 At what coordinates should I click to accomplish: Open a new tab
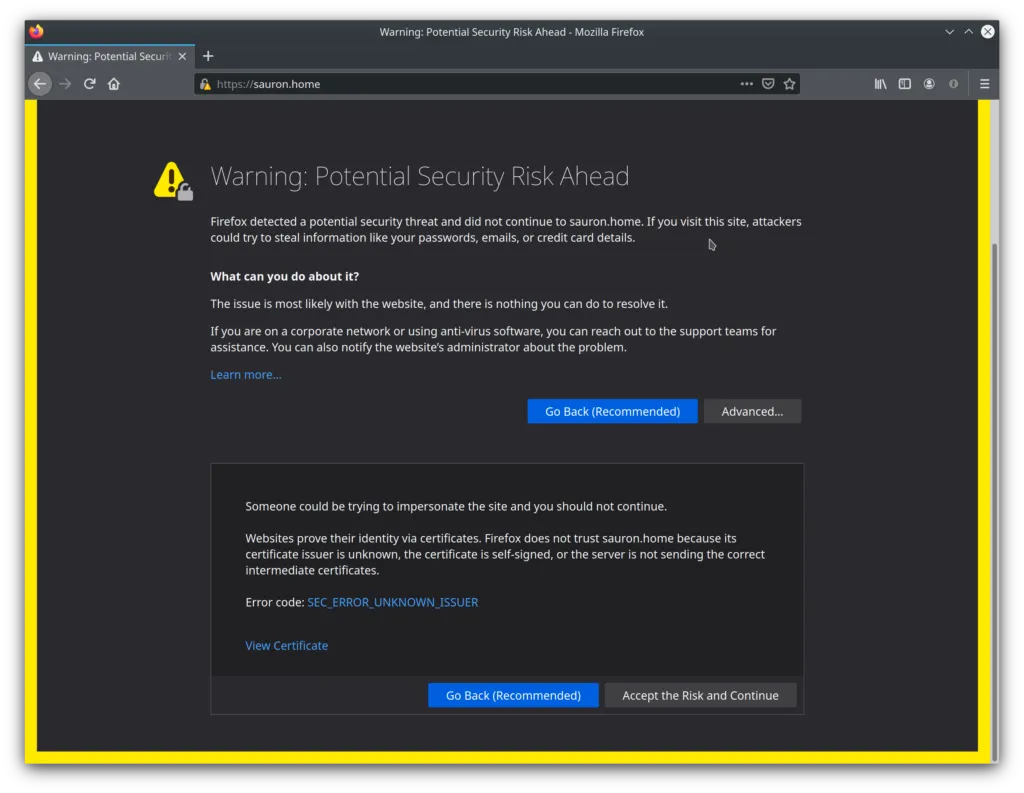pyautogui.click(x=208, y=56)
